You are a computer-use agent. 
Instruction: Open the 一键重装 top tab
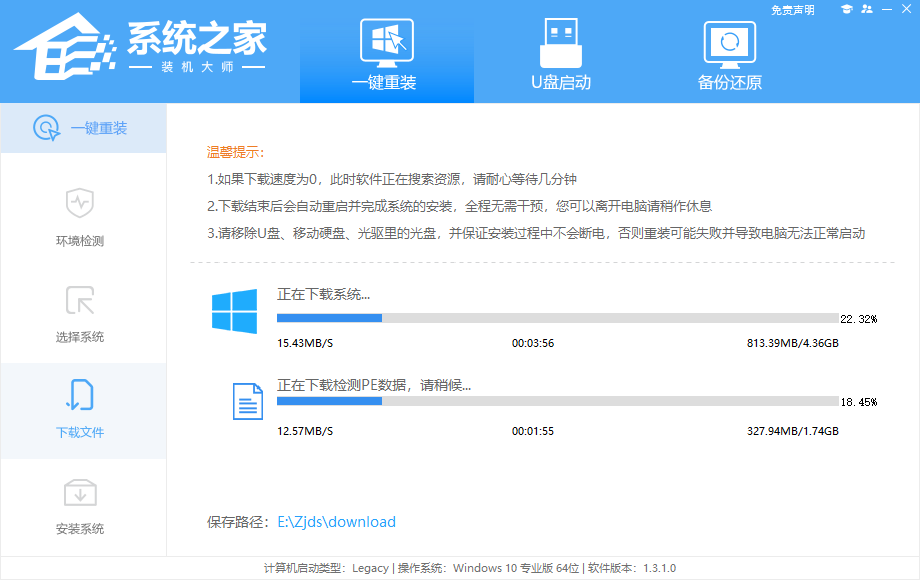click(x=385, y=53)
